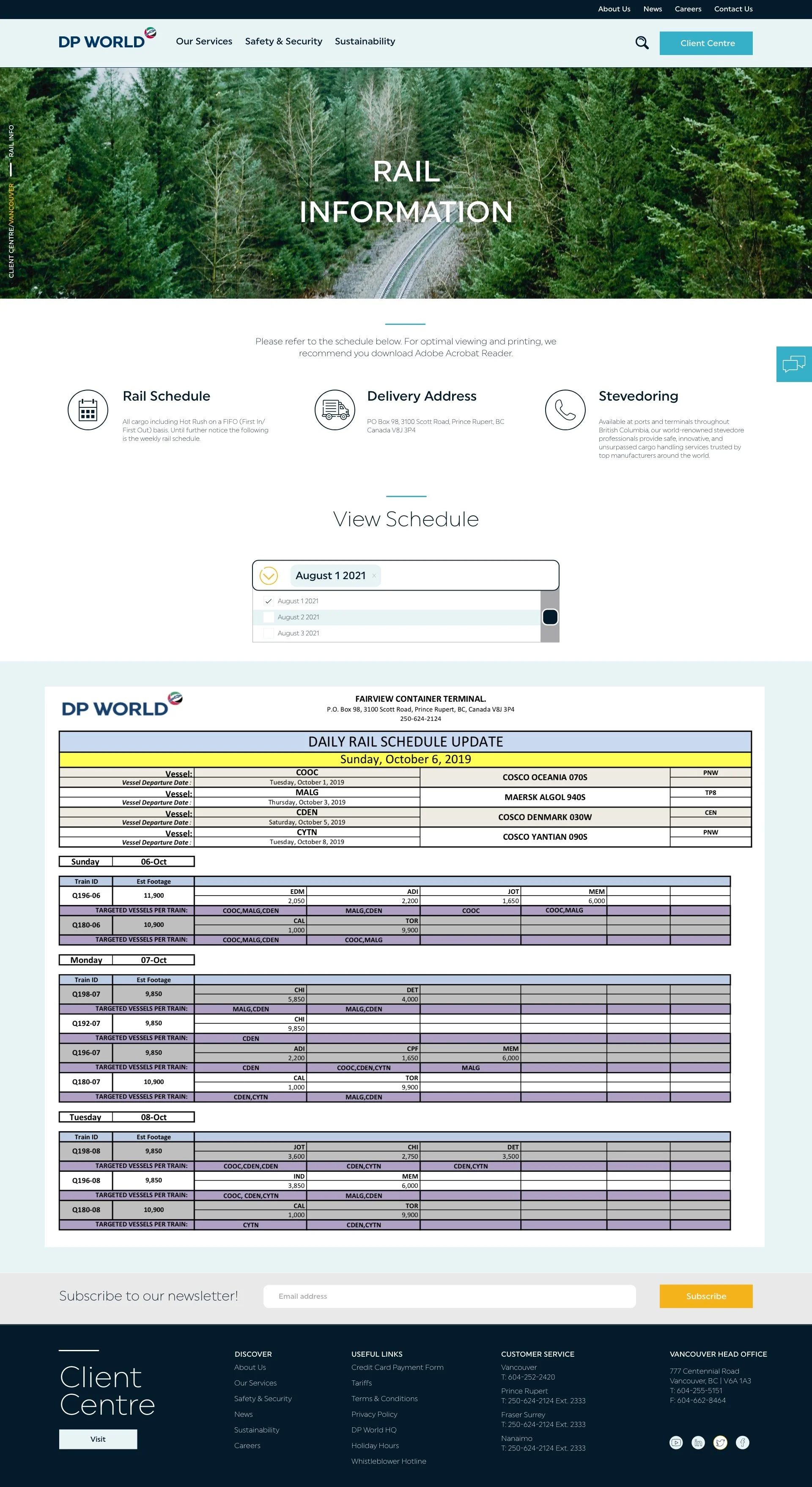Click the DP World logo in schedule document
812x1487 pixels.
[122, 704]
